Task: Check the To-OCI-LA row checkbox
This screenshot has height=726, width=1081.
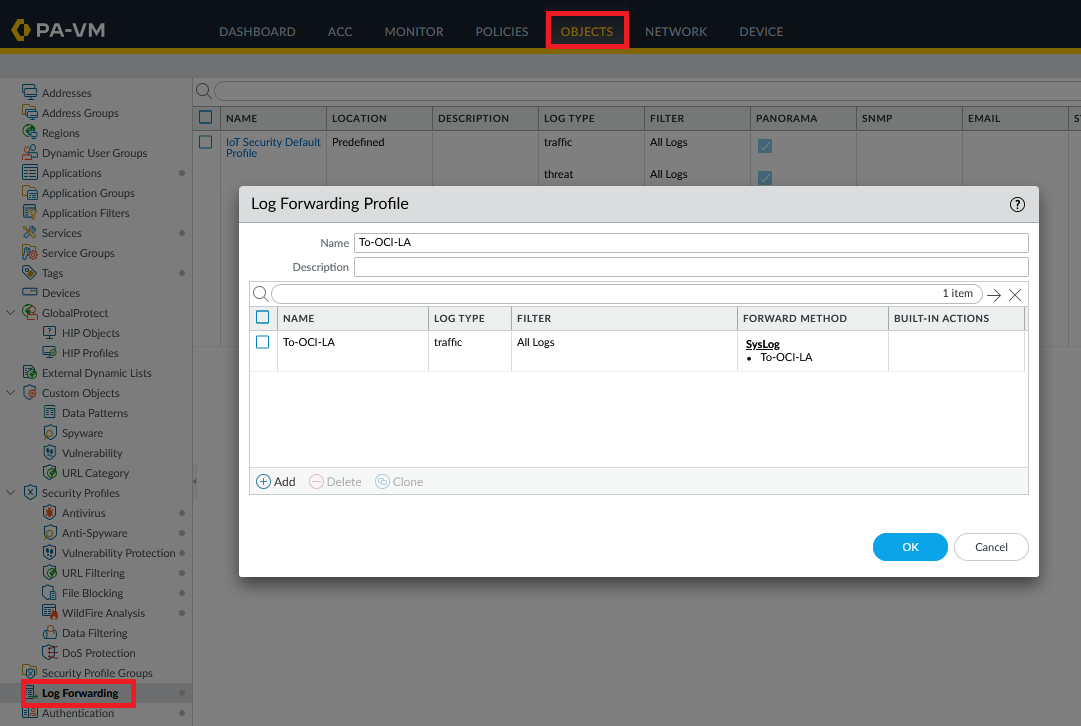Action: point(263,342)
